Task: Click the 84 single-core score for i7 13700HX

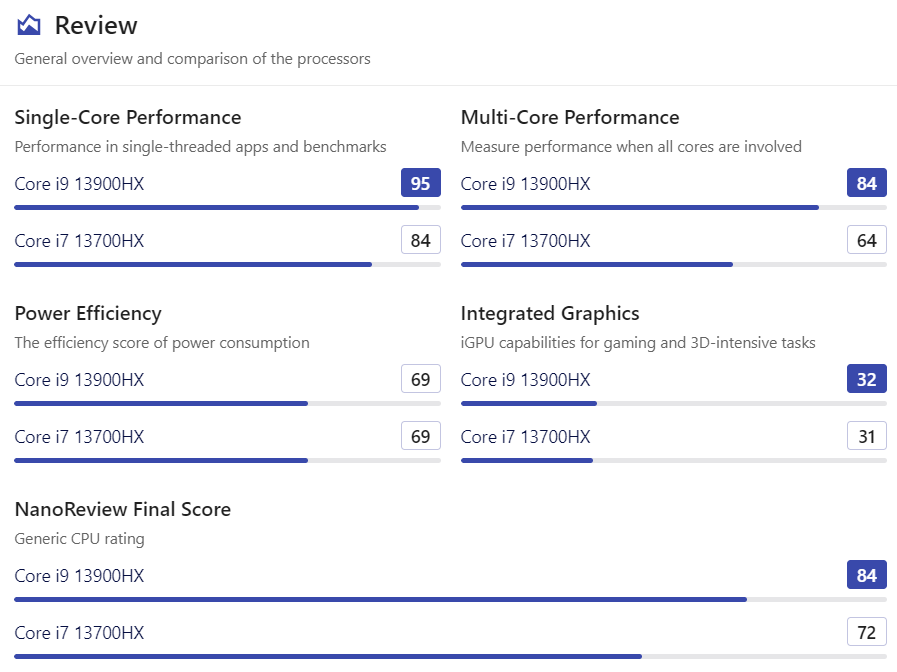Action: click(421, 240)
